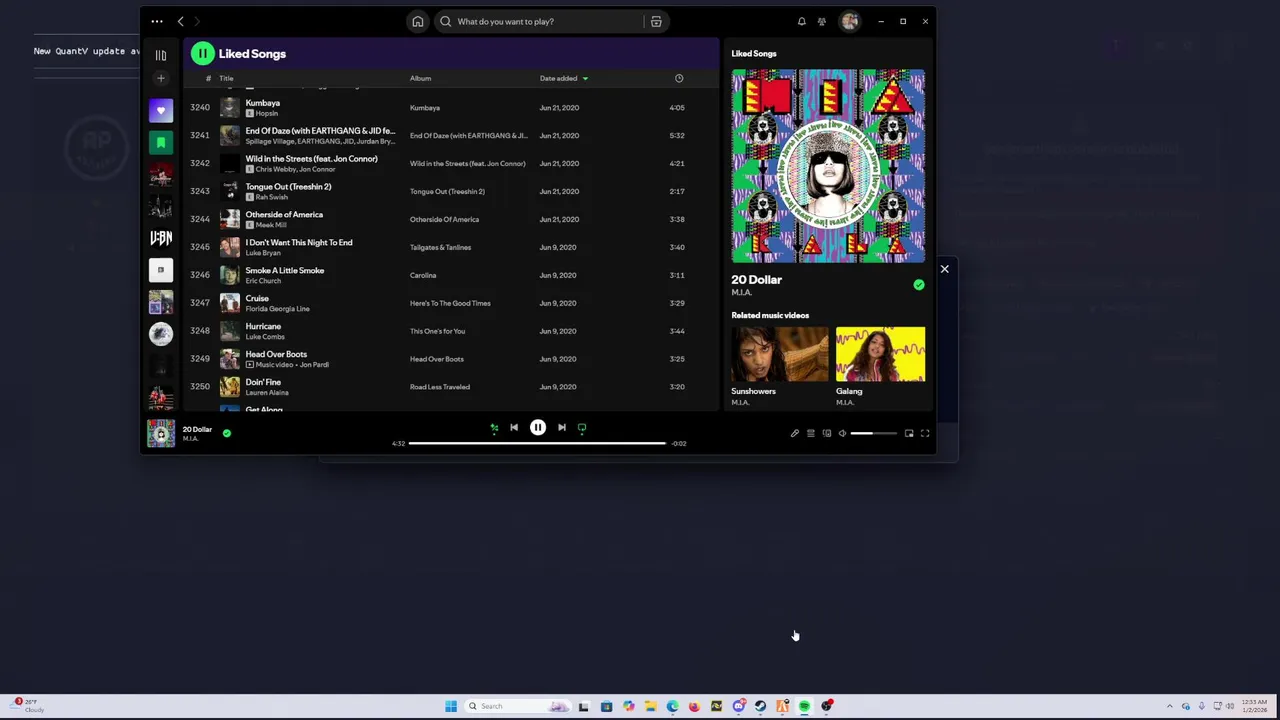Open artist link Meek Mill
Image resolution: width=1280 pixels, height=720 pixels.
[271, 225]
